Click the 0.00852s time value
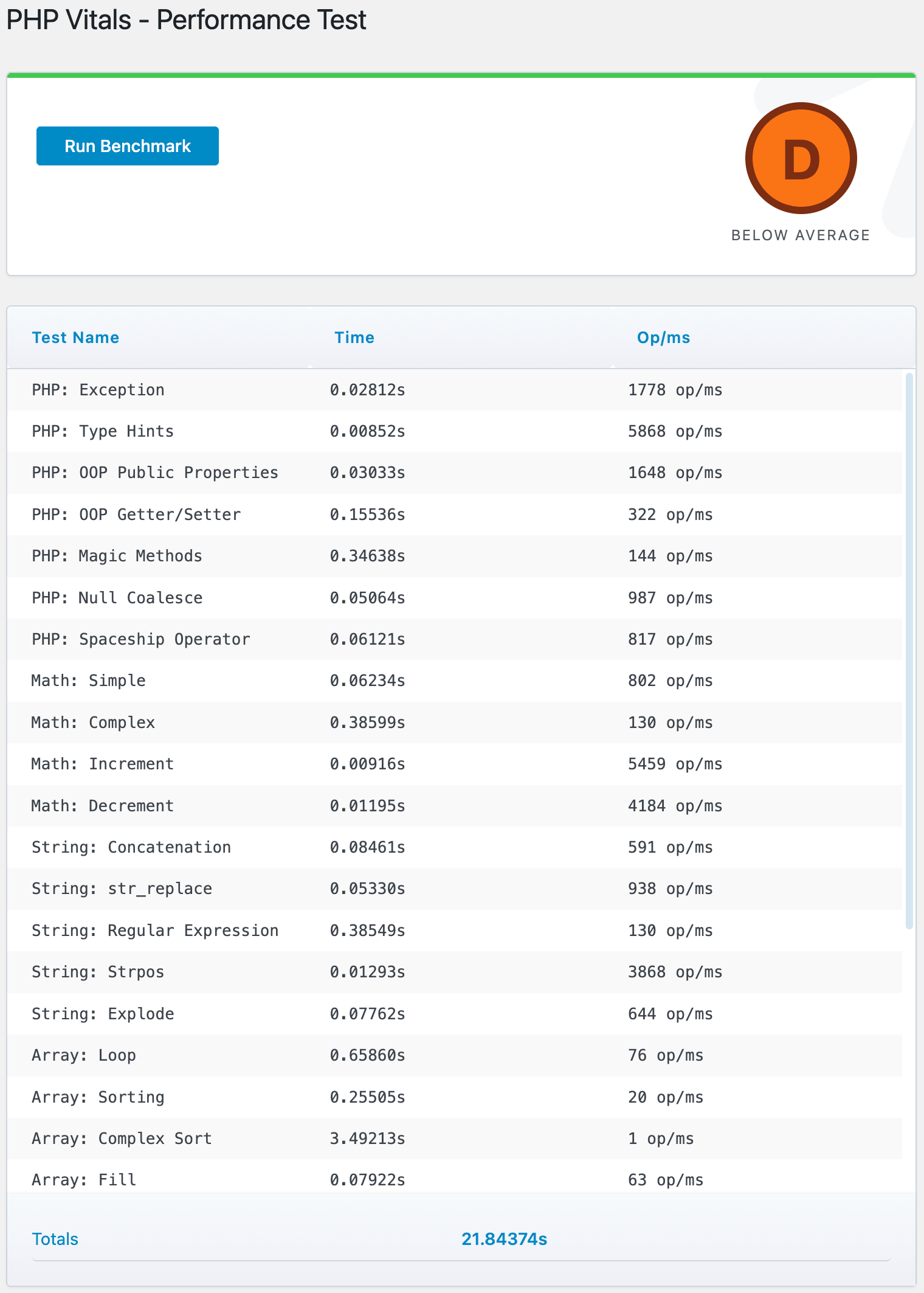The height and width of the screenshot is (1293, 924). pos(367,431)
